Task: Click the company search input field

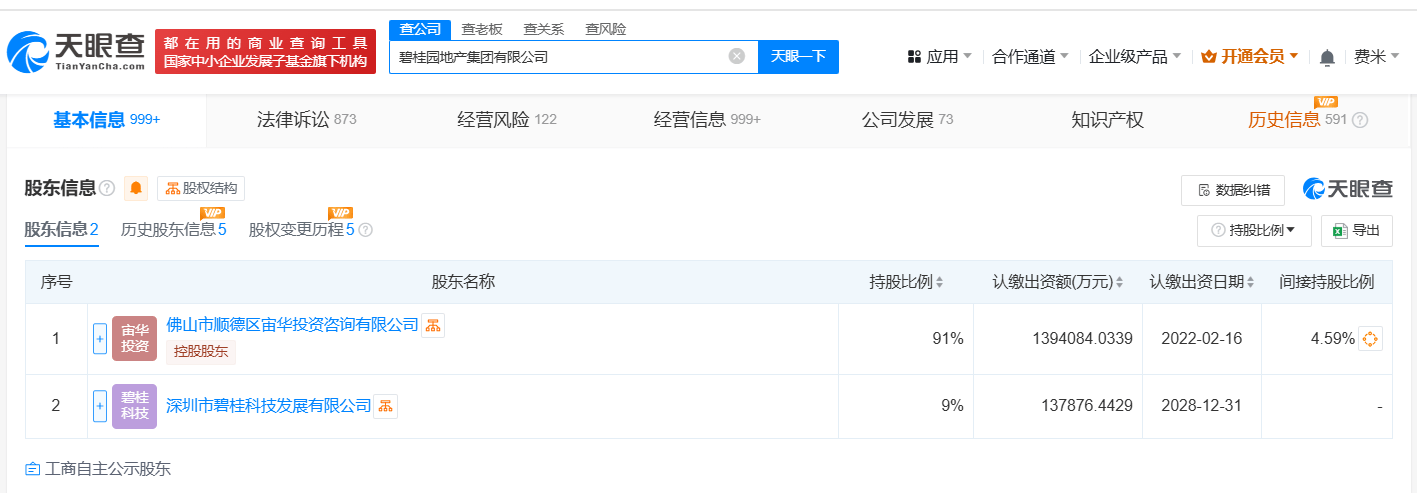Action: (x=560, y=57)
